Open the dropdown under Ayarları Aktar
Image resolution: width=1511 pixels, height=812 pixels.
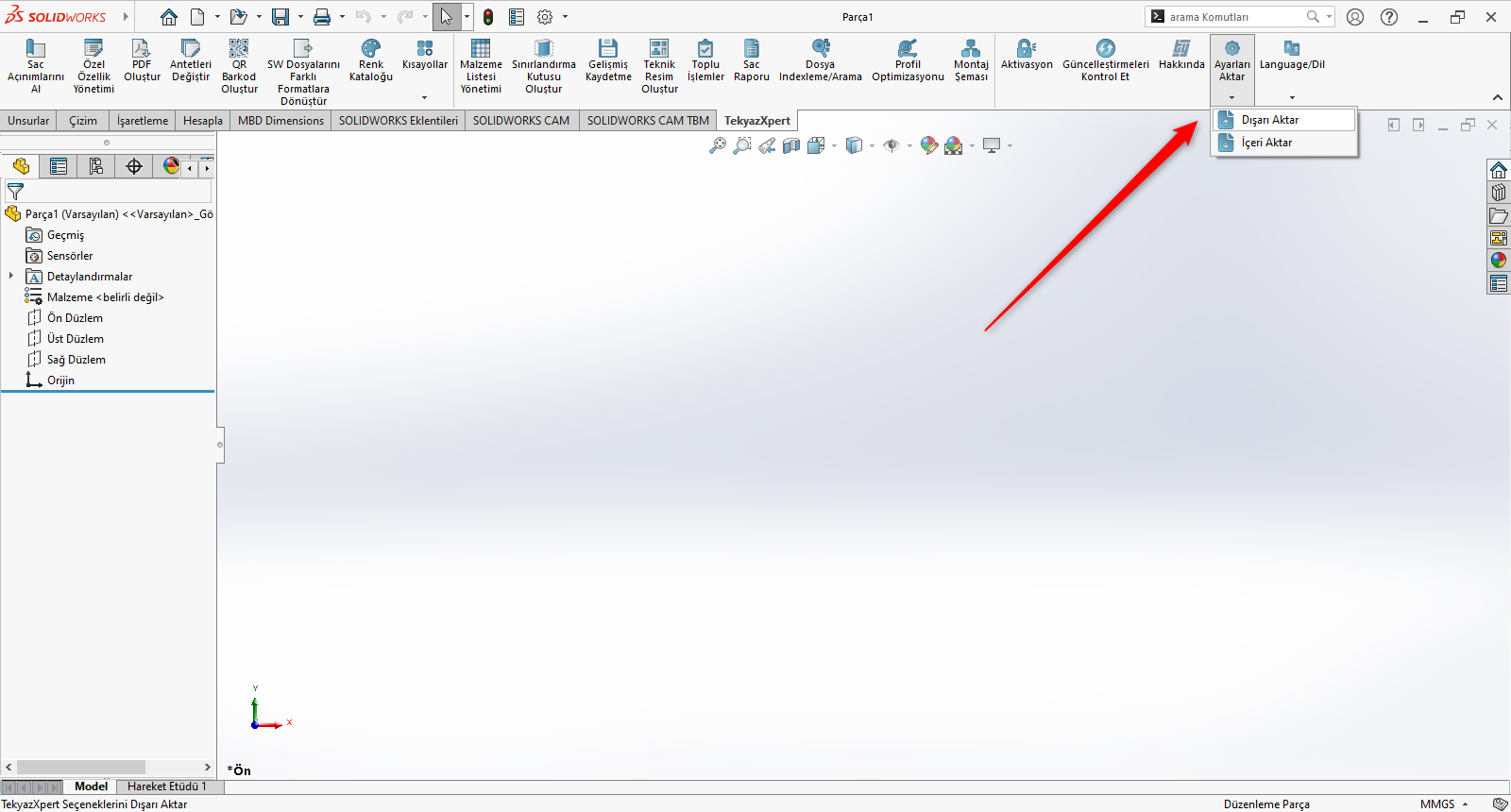click(1231, 97)
